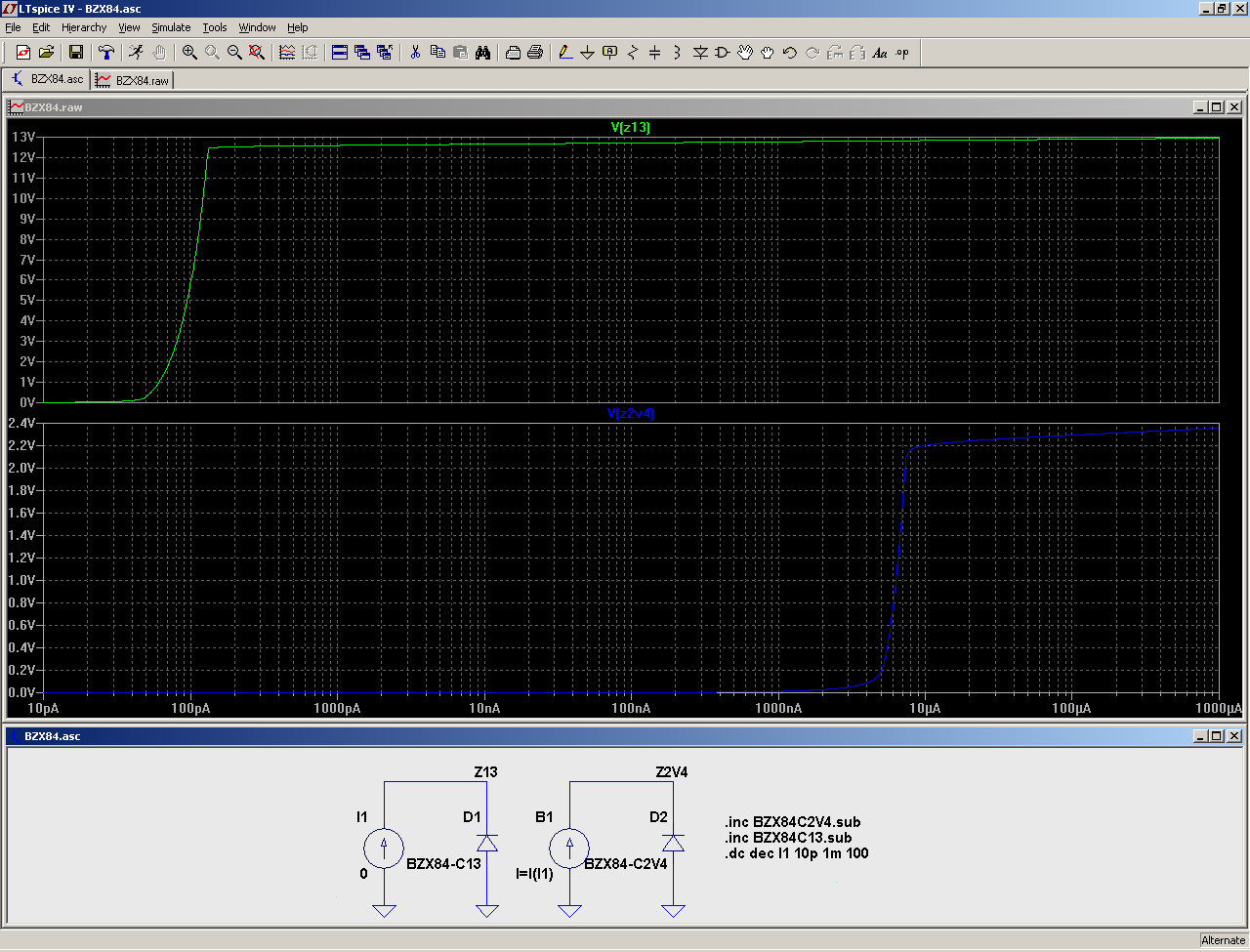Select the Place Component gate icon
The width and height of the screenshot is (1250, 952).
[x=723, y=53]
